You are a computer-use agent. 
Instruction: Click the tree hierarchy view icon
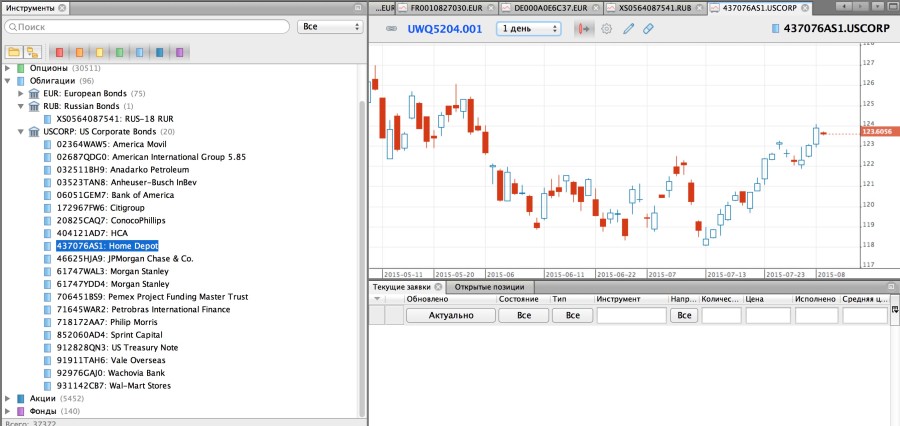[34, 51]
